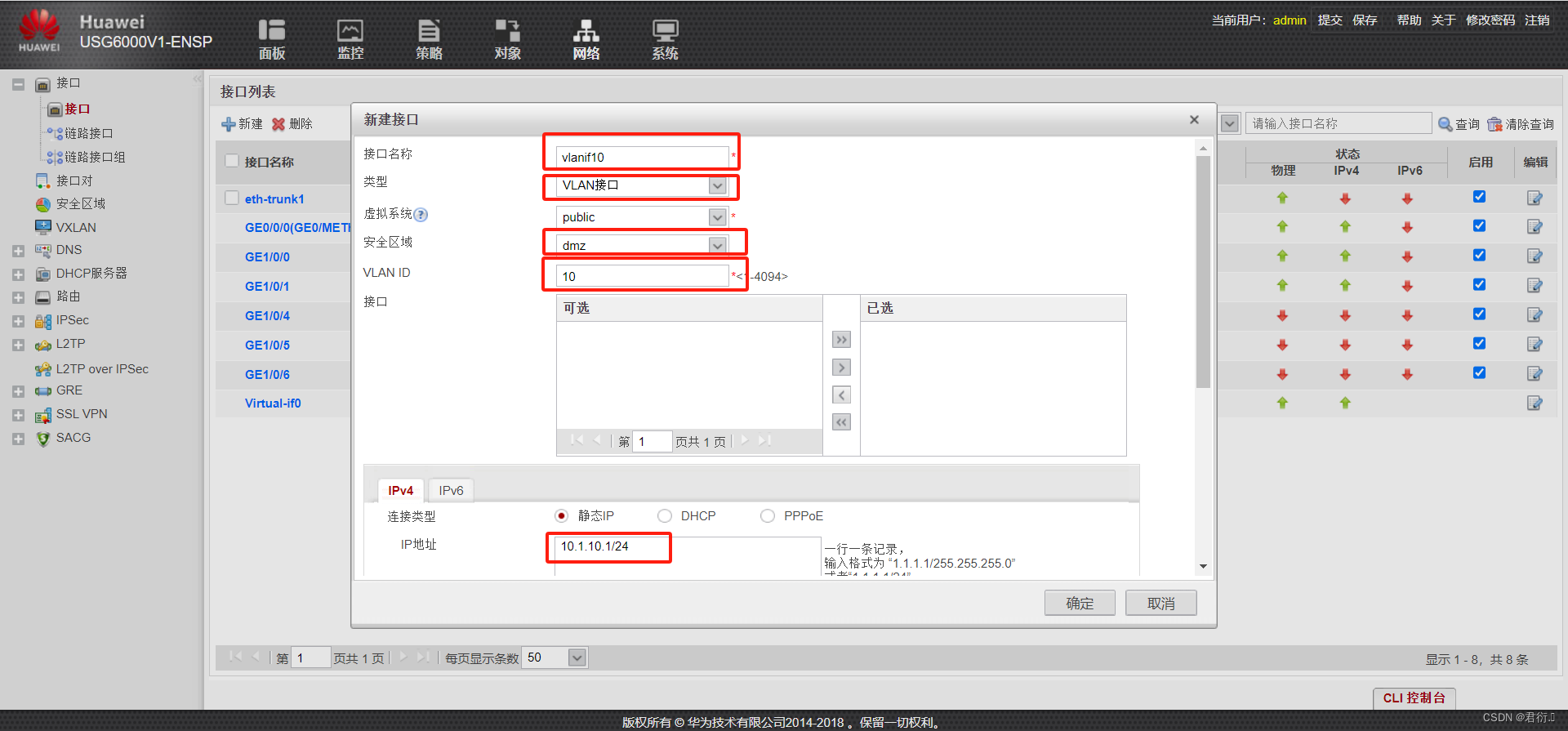Select VXLAN in the sidebar
This screenshot has width=1568, height=731.
(75, 227)
